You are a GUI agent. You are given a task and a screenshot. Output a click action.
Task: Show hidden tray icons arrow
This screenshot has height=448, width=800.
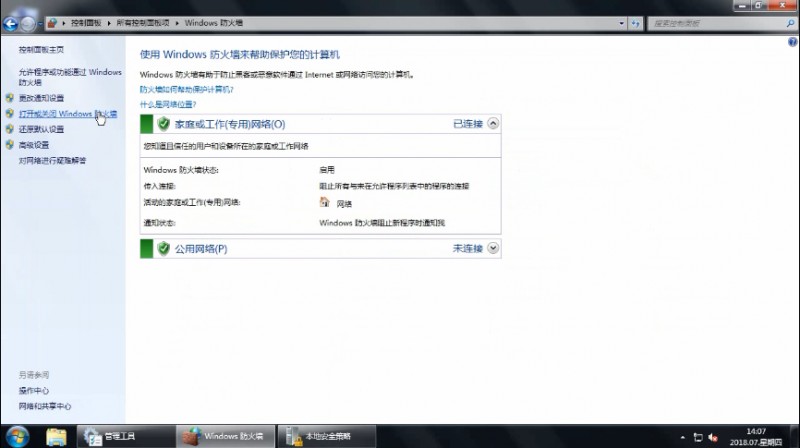683,437
